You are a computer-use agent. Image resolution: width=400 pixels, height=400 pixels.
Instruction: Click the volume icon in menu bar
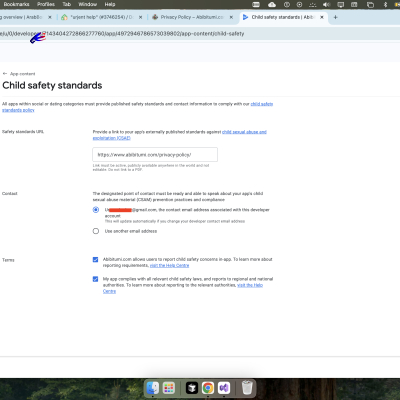pos(326,4)
